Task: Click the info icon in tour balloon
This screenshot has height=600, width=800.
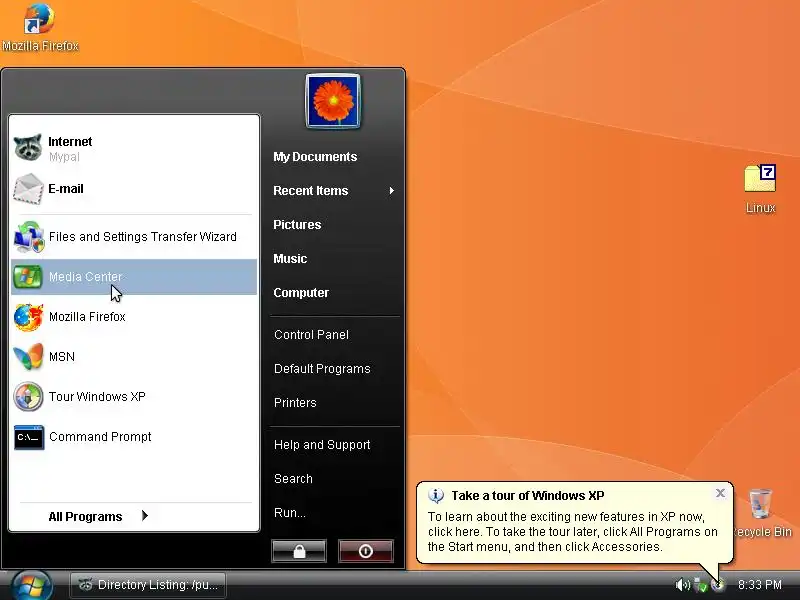Action: tap(436, 495)
